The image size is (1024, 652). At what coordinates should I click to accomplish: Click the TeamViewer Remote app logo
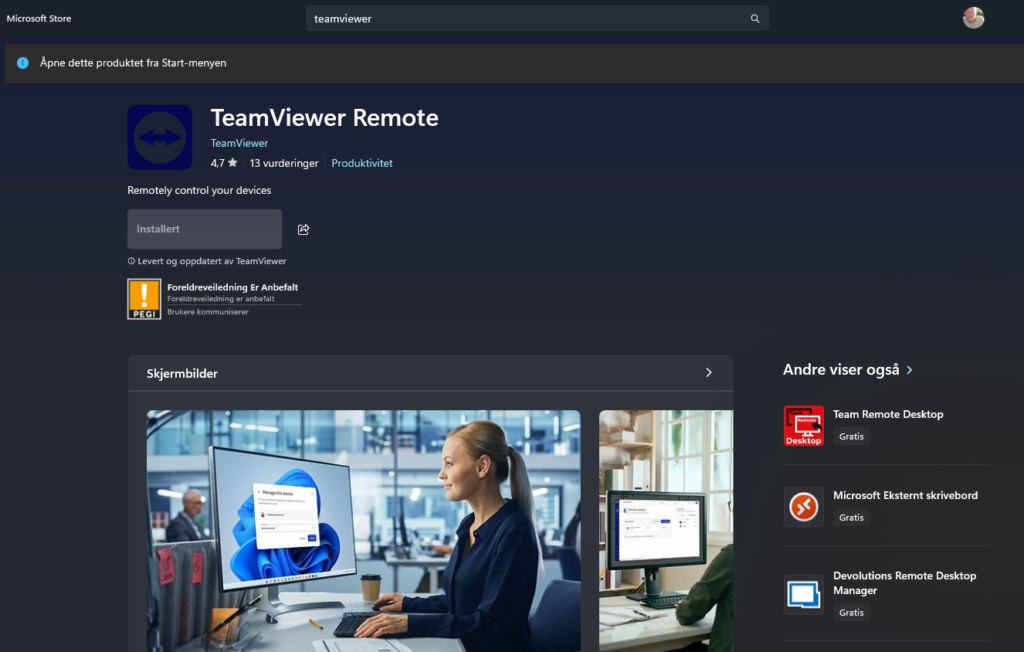click(x=160, y=137)
